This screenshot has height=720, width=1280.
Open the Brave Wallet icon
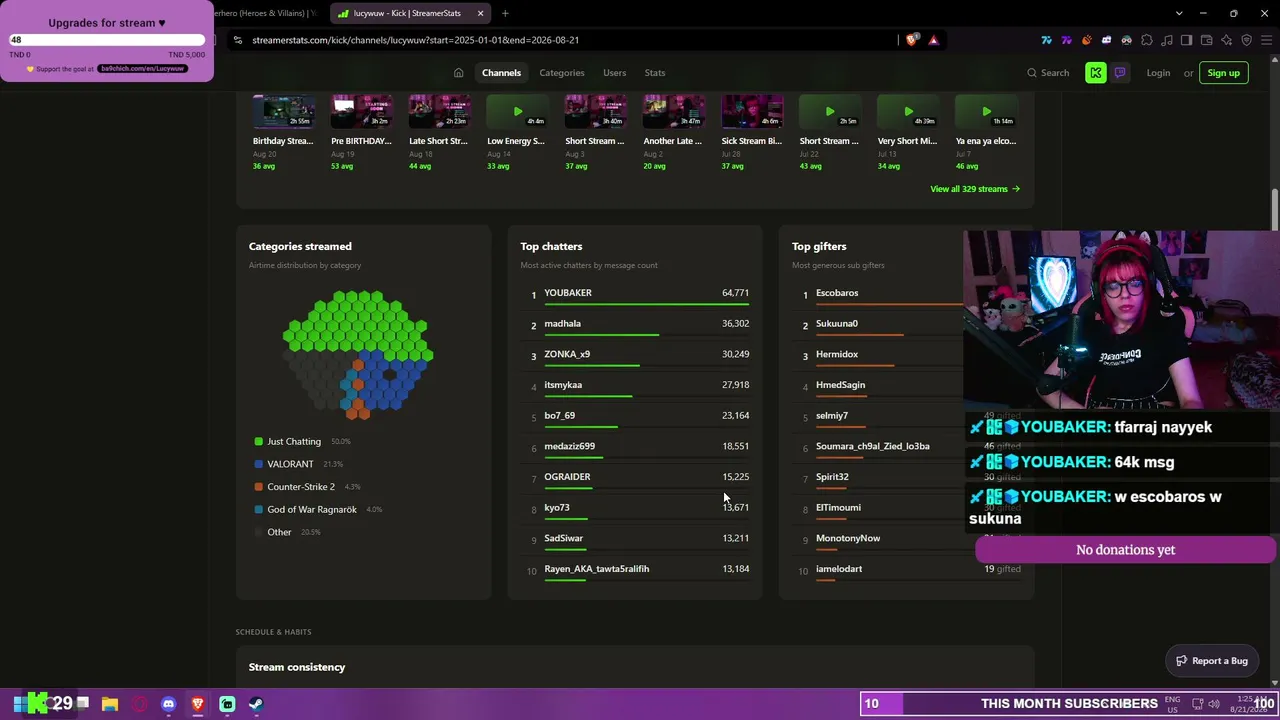pos(1207,40)
